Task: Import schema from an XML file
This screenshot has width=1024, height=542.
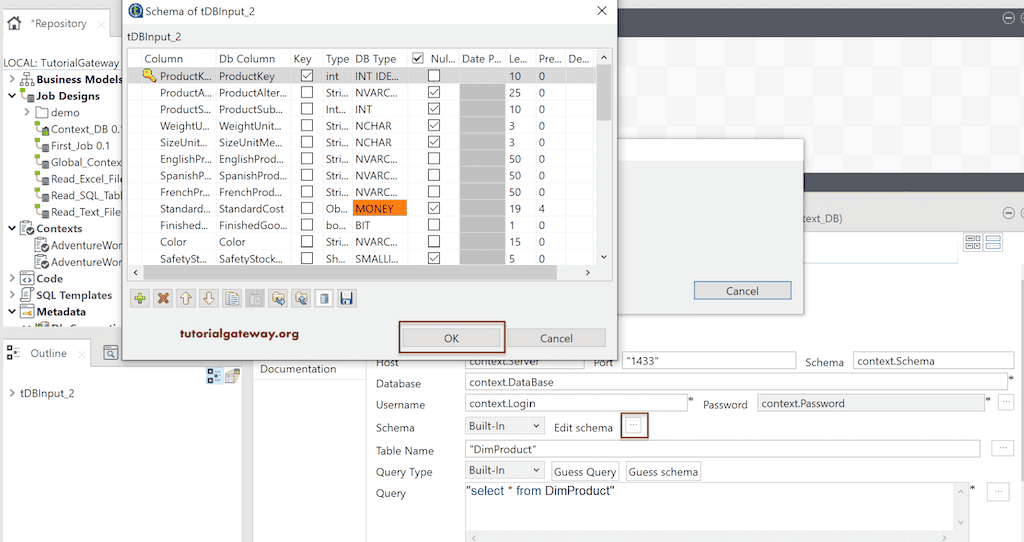Action: [x=278, y=298]
